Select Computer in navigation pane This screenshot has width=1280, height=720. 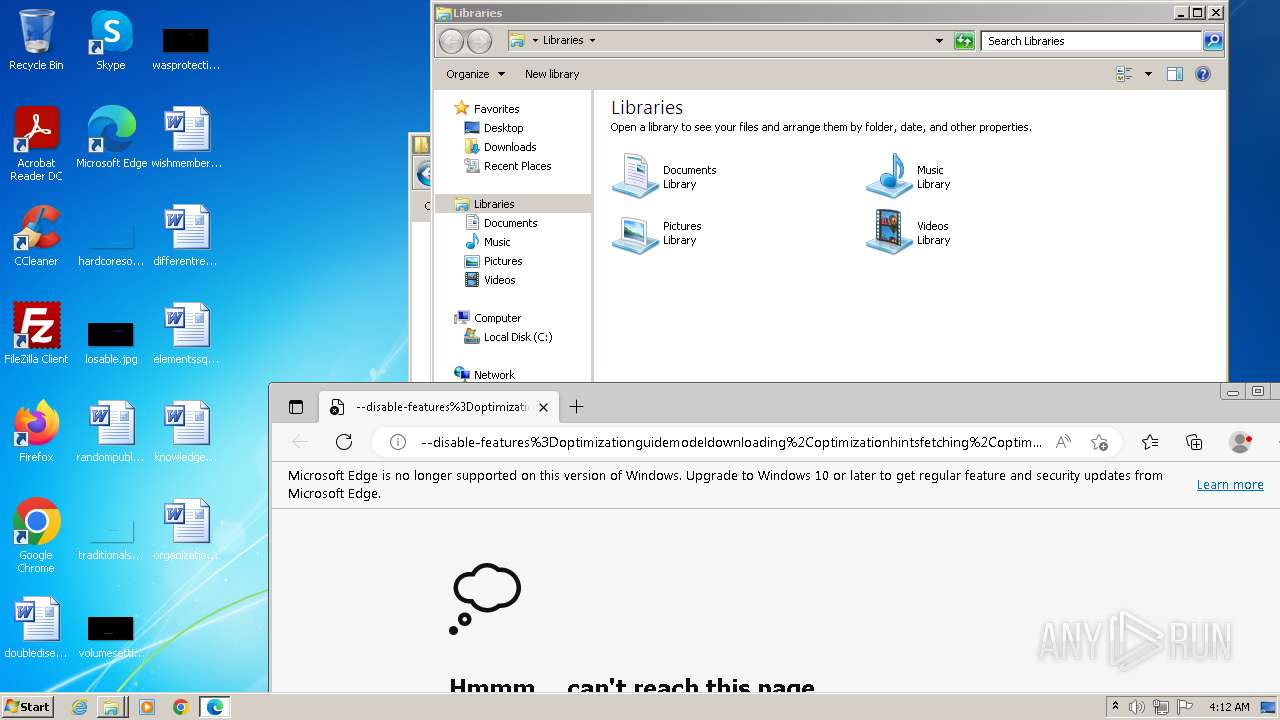click(488, 318)
